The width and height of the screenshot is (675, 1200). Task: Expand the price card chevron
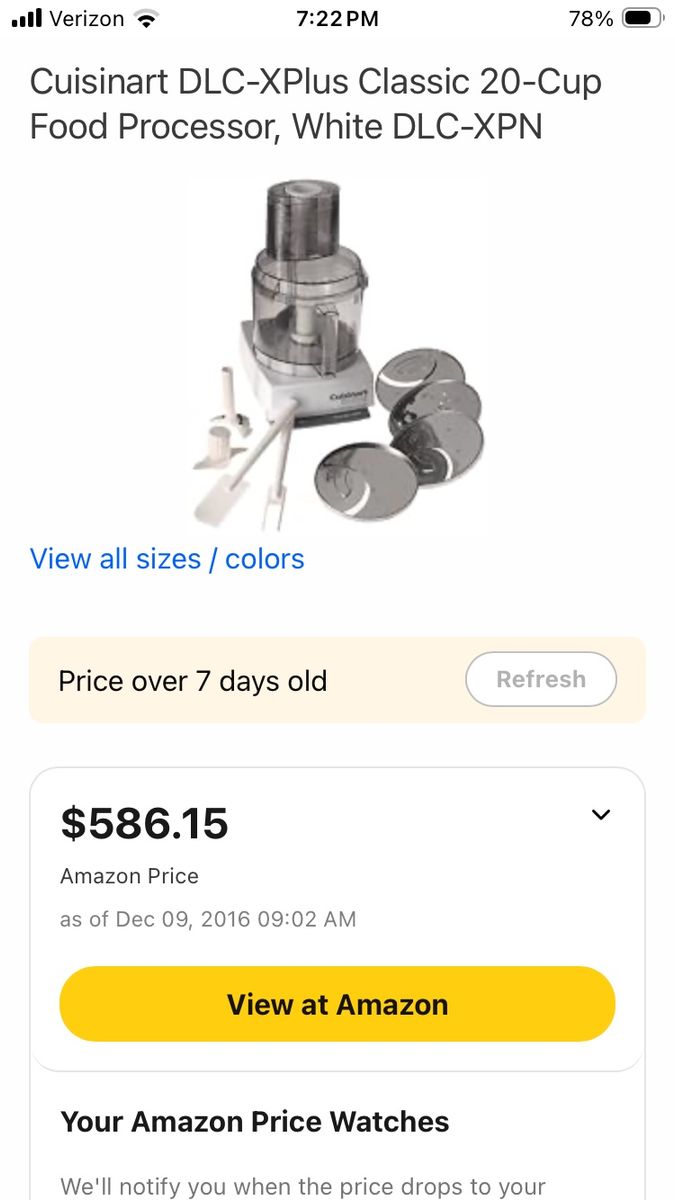click(601, 815)
